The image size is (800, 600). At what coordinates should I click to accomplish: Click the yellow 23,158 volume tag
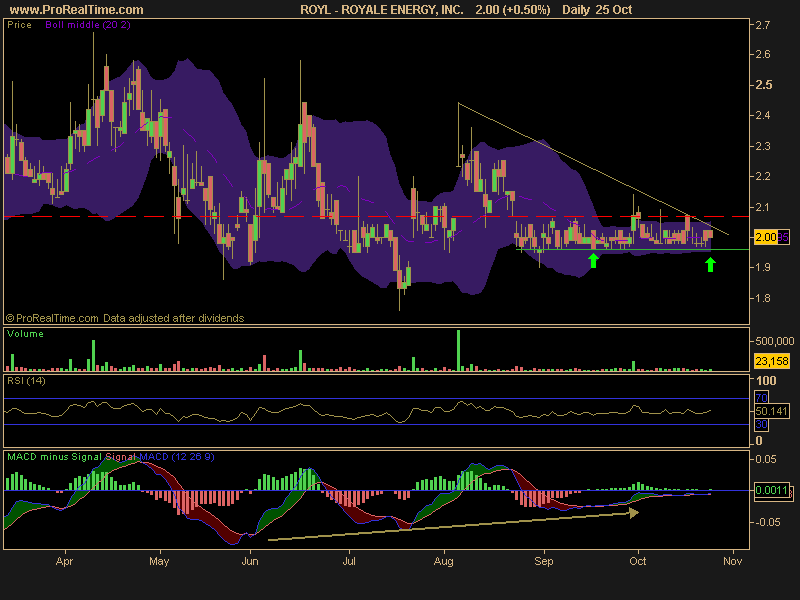click(772, 361)
